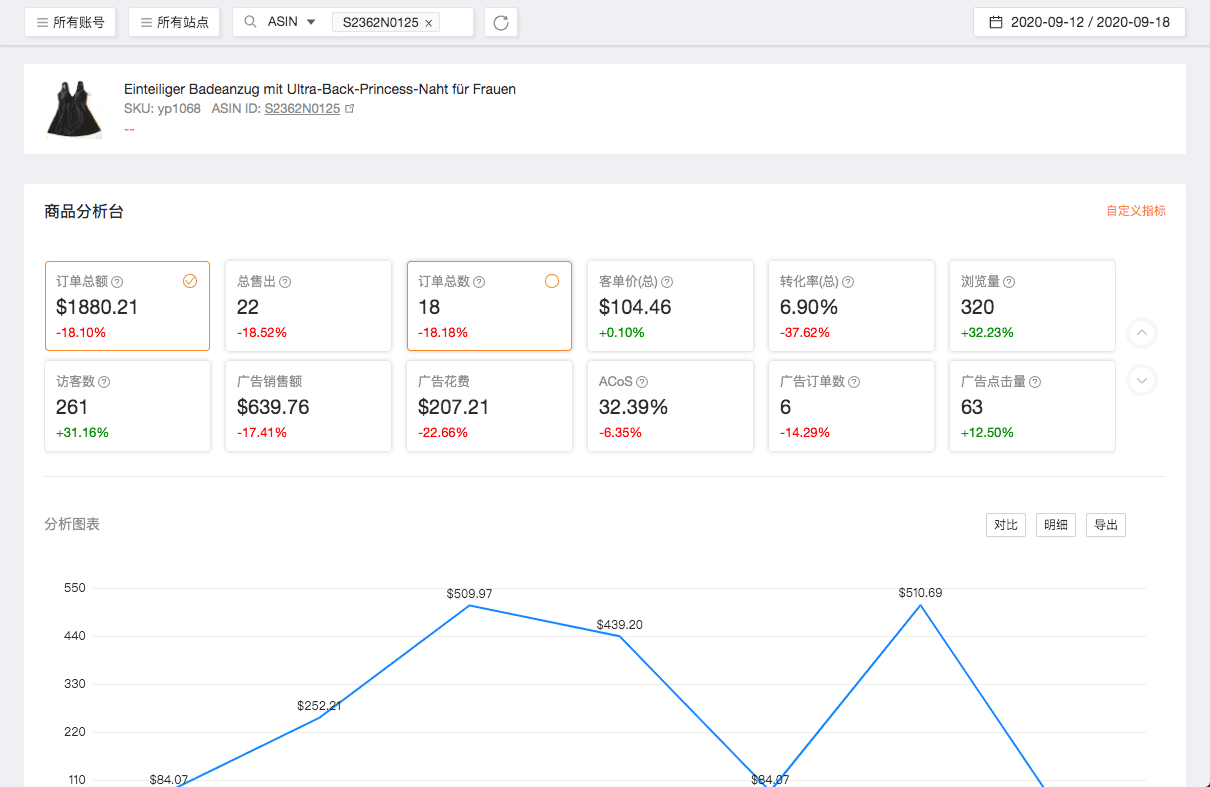Click help icon next to 总售出
This screenshot has height=787, width=1210.
coord(285,282)
